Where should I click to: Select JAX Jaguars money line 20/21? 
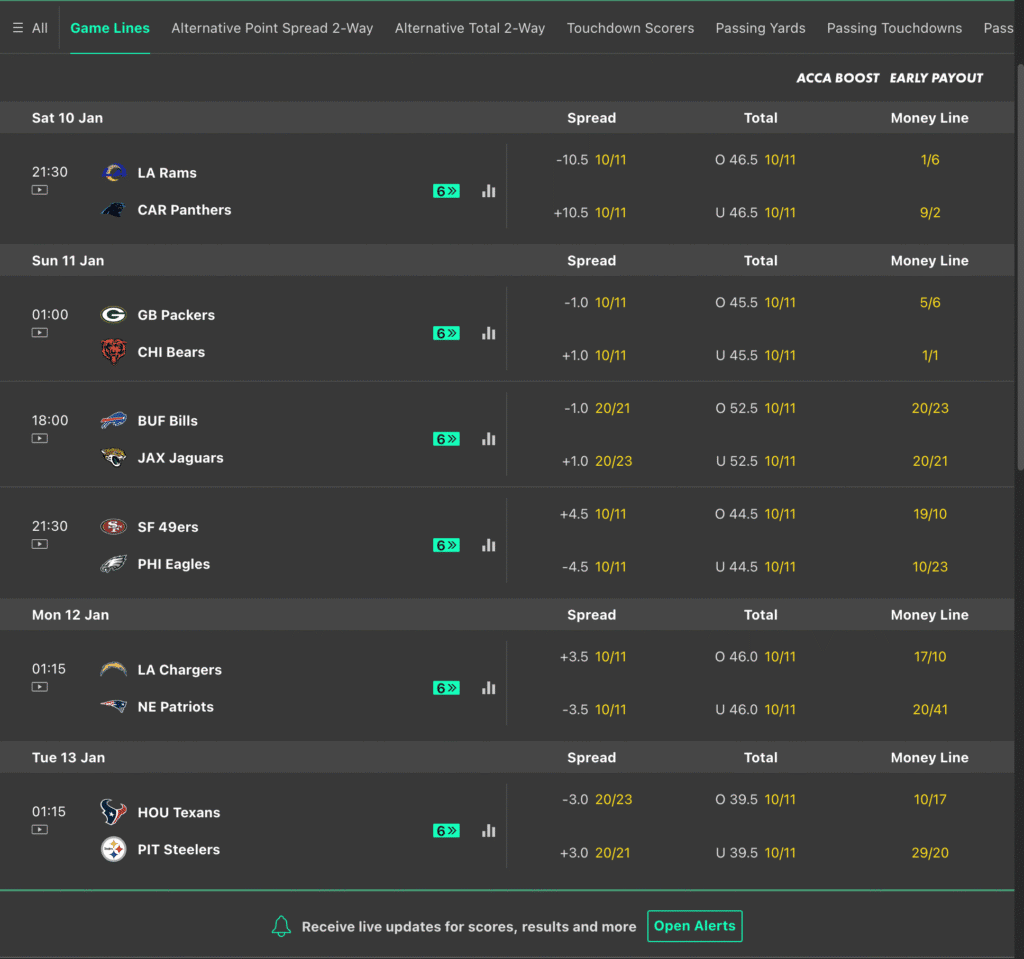[930, 461]
